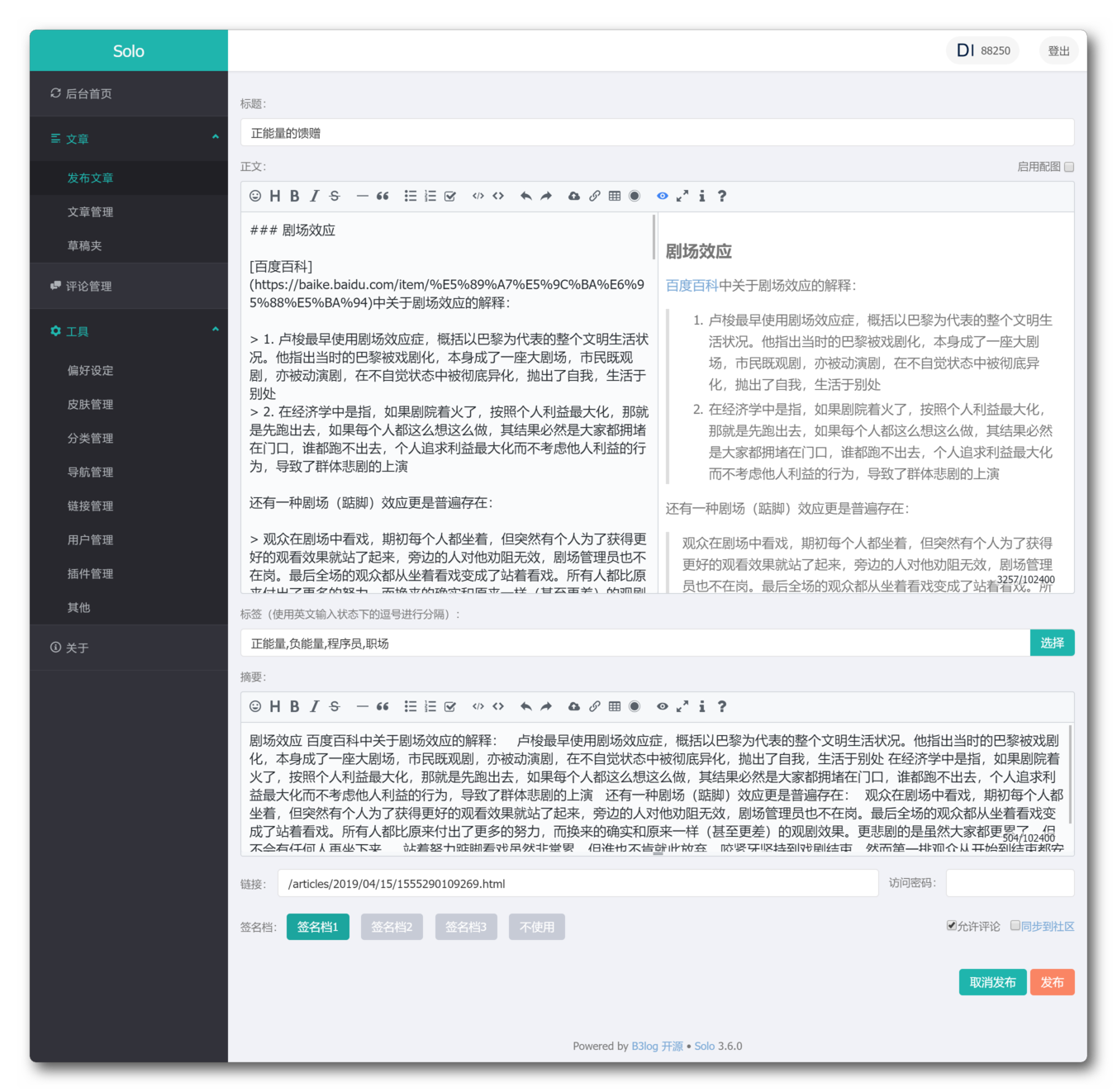This screenshot has height=1092, width=1117.
Task: Enter fullscreen in summary editor toolbar
Action: [x=682, y=706]
